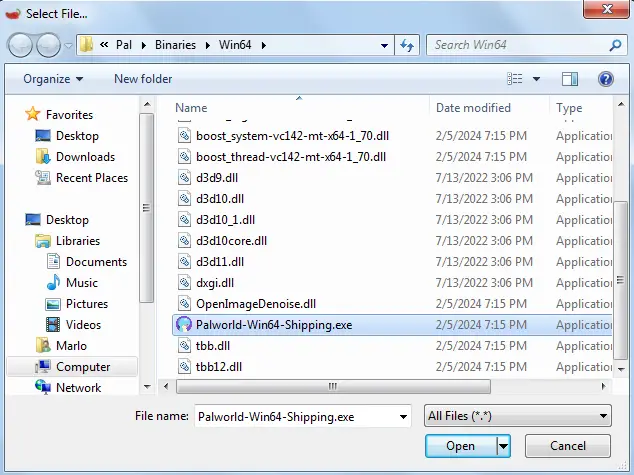Show hidden path chevrons before Pal
634x475 pixels.
[x=104, y=44]
